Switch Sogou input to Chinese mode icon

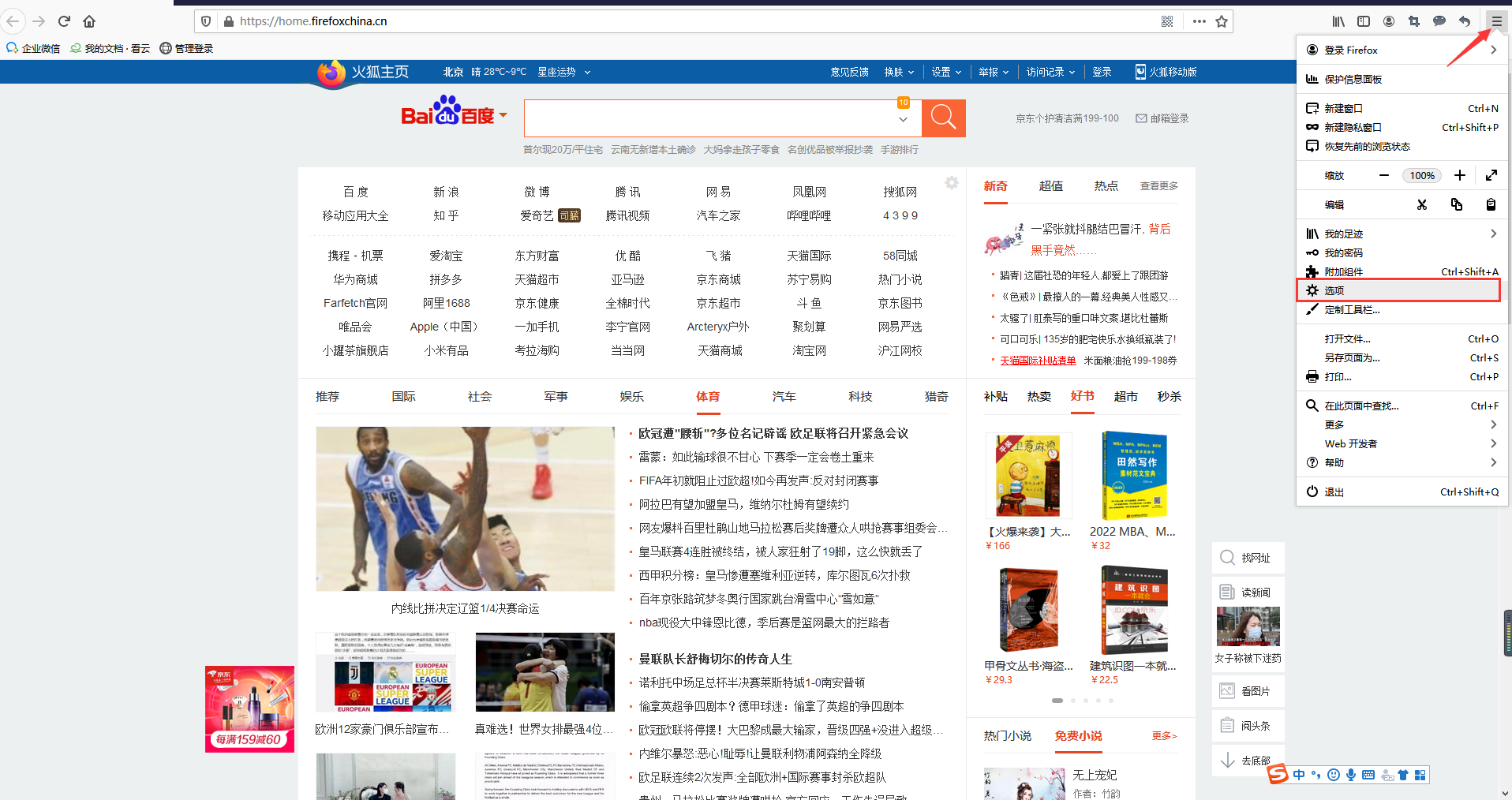[x=1299, y=775]
